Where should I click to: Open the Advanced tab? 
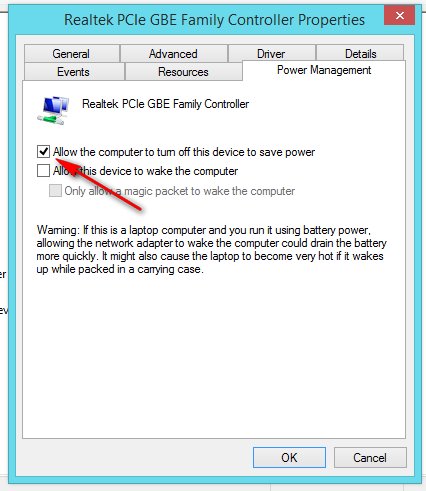click(174, 54)
